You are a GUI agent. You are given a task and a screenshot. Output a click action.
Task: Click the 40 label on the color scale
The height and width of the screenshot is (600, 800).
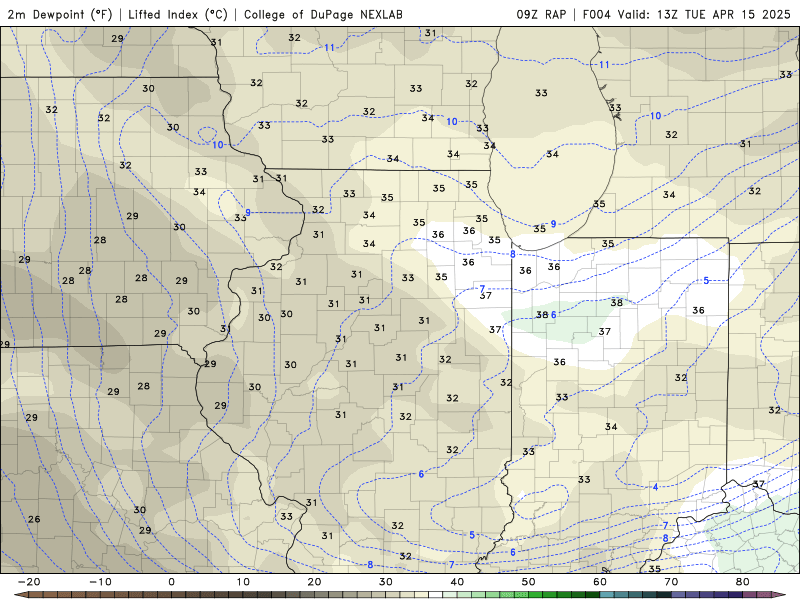click(x=457, y=582)
